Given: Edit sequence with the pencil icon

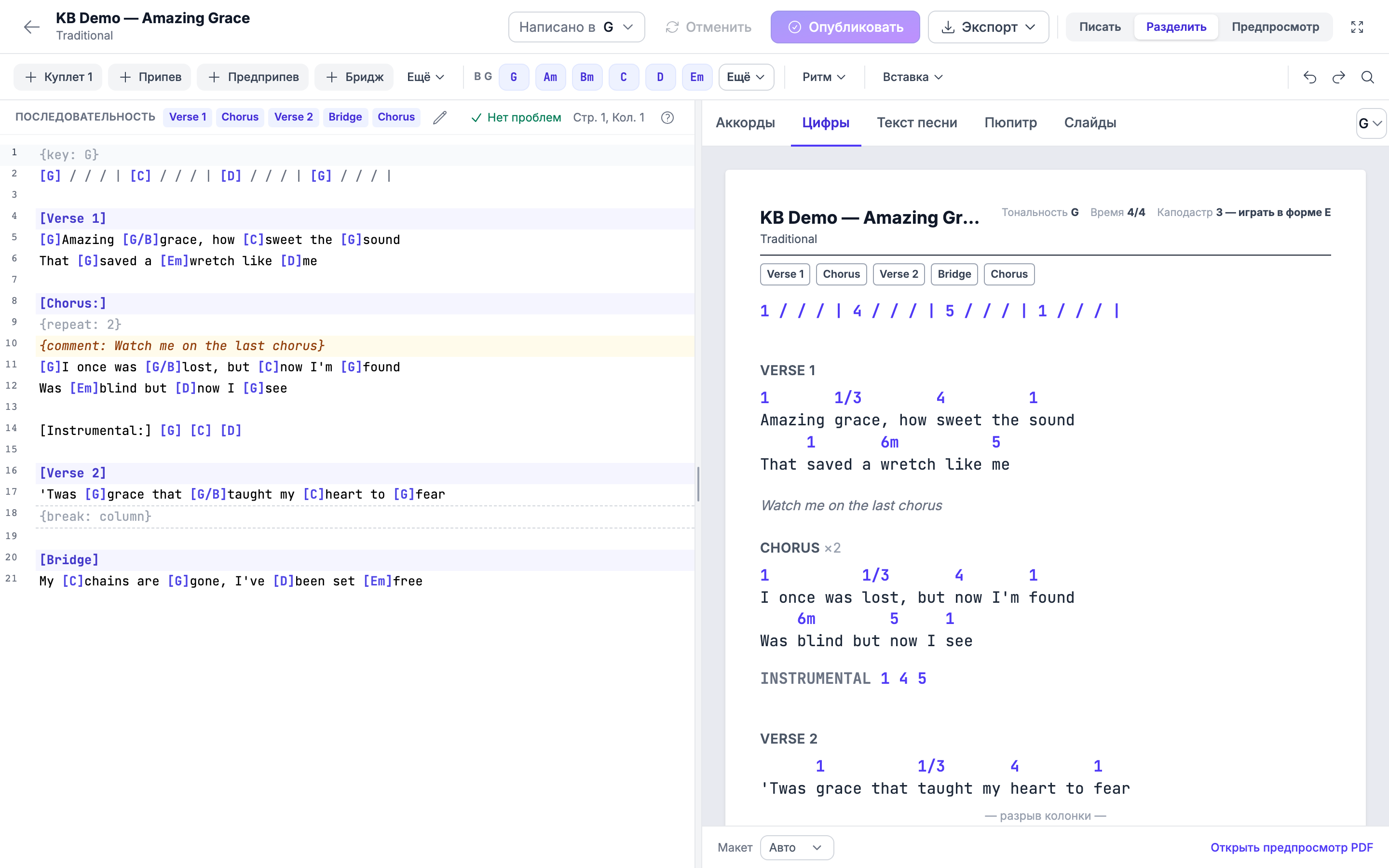Looking at the screenshot, I should click(x=440, y=117).
